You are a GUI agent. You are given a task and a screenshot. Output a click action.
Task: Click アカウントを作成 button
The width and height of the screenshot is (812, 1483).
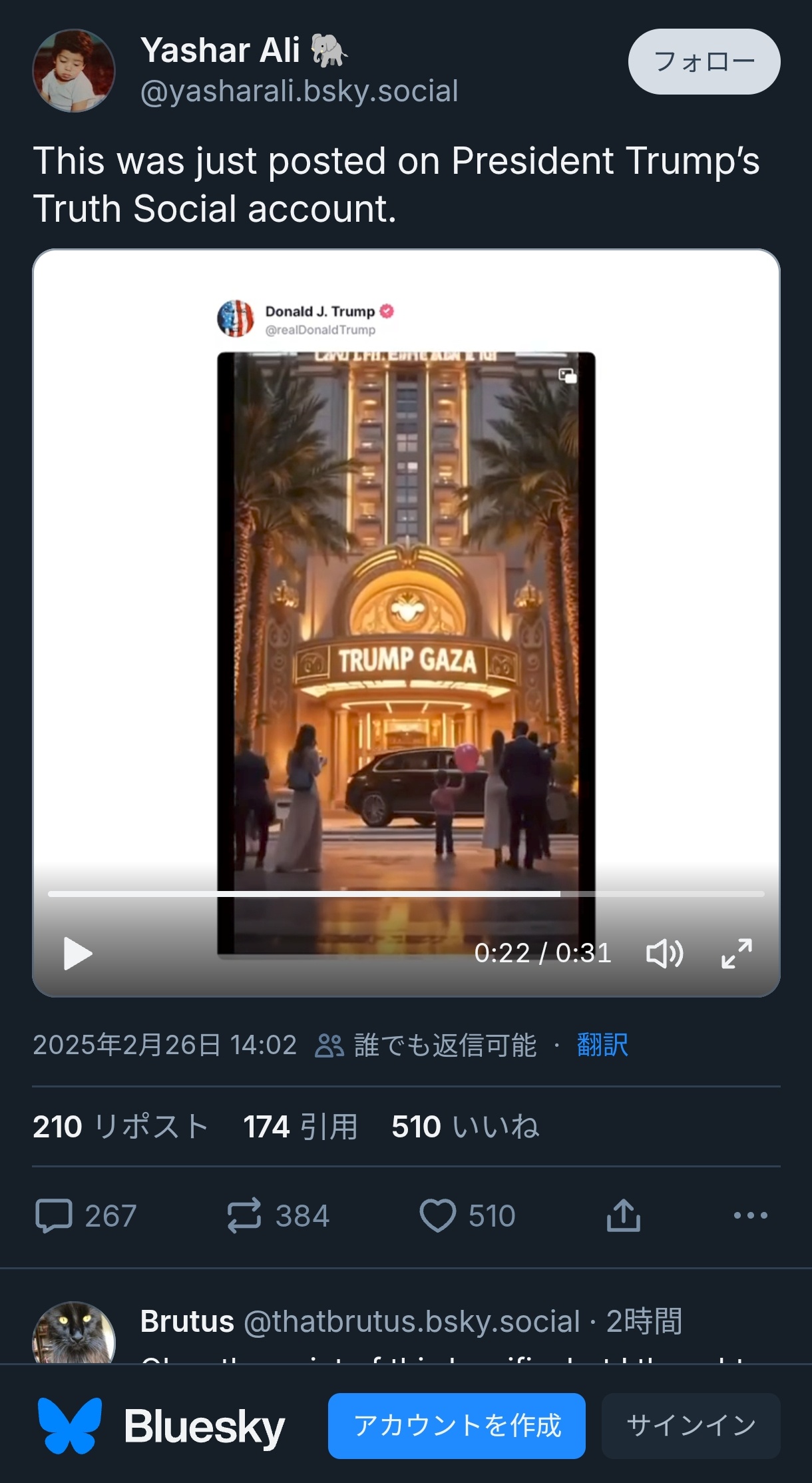(457, 1426)
